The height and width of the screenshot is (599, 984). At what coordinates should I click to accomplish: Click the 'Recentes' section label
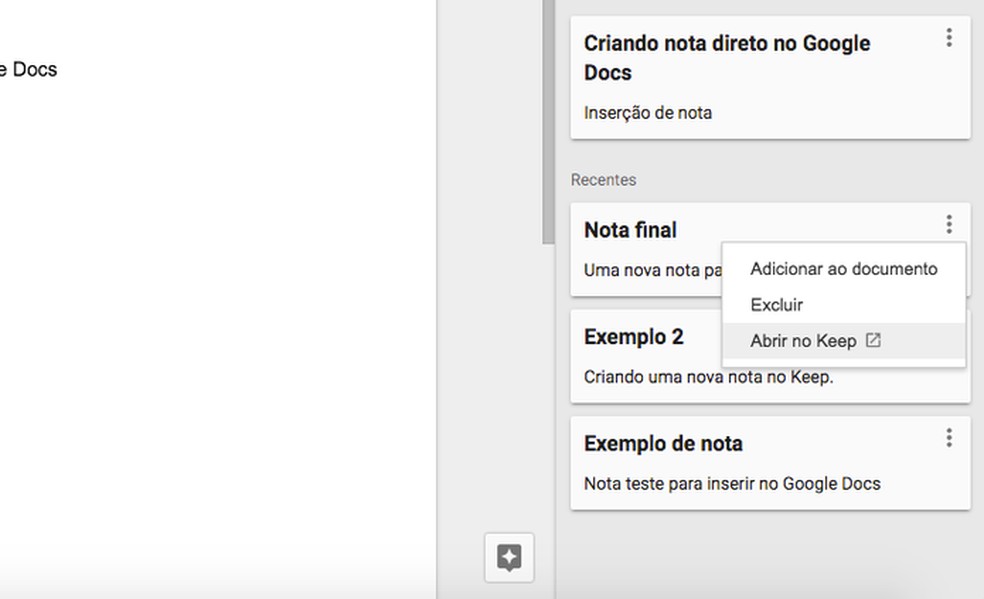[604, 179]
